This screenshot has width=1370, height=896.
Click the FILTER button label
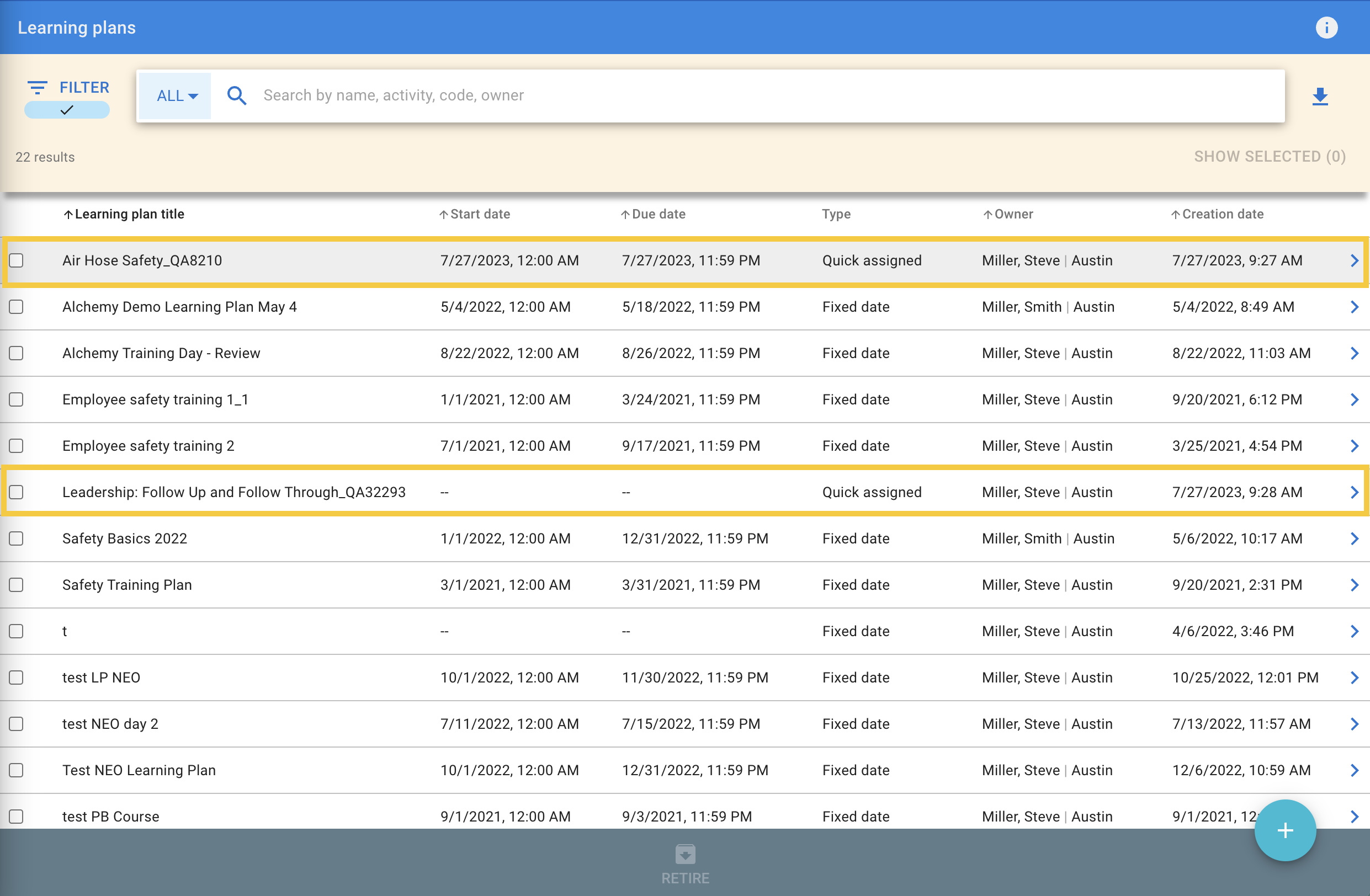84,88
